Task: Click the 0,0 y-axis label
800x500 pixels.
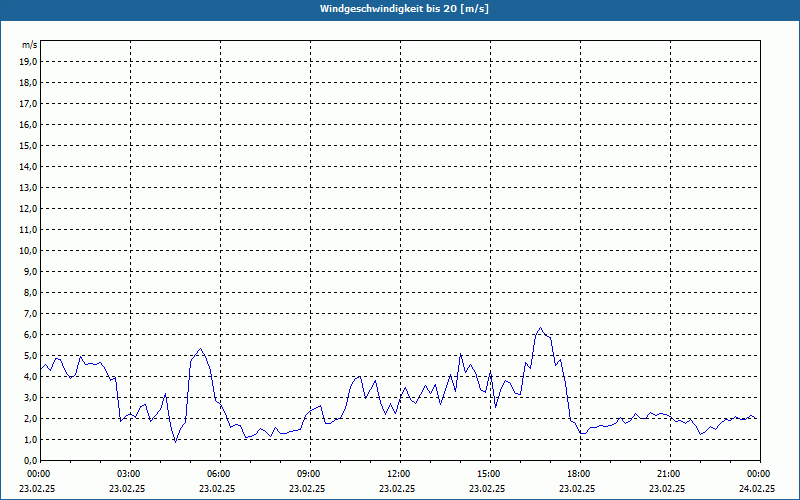Action: click(x=29, y=460)
